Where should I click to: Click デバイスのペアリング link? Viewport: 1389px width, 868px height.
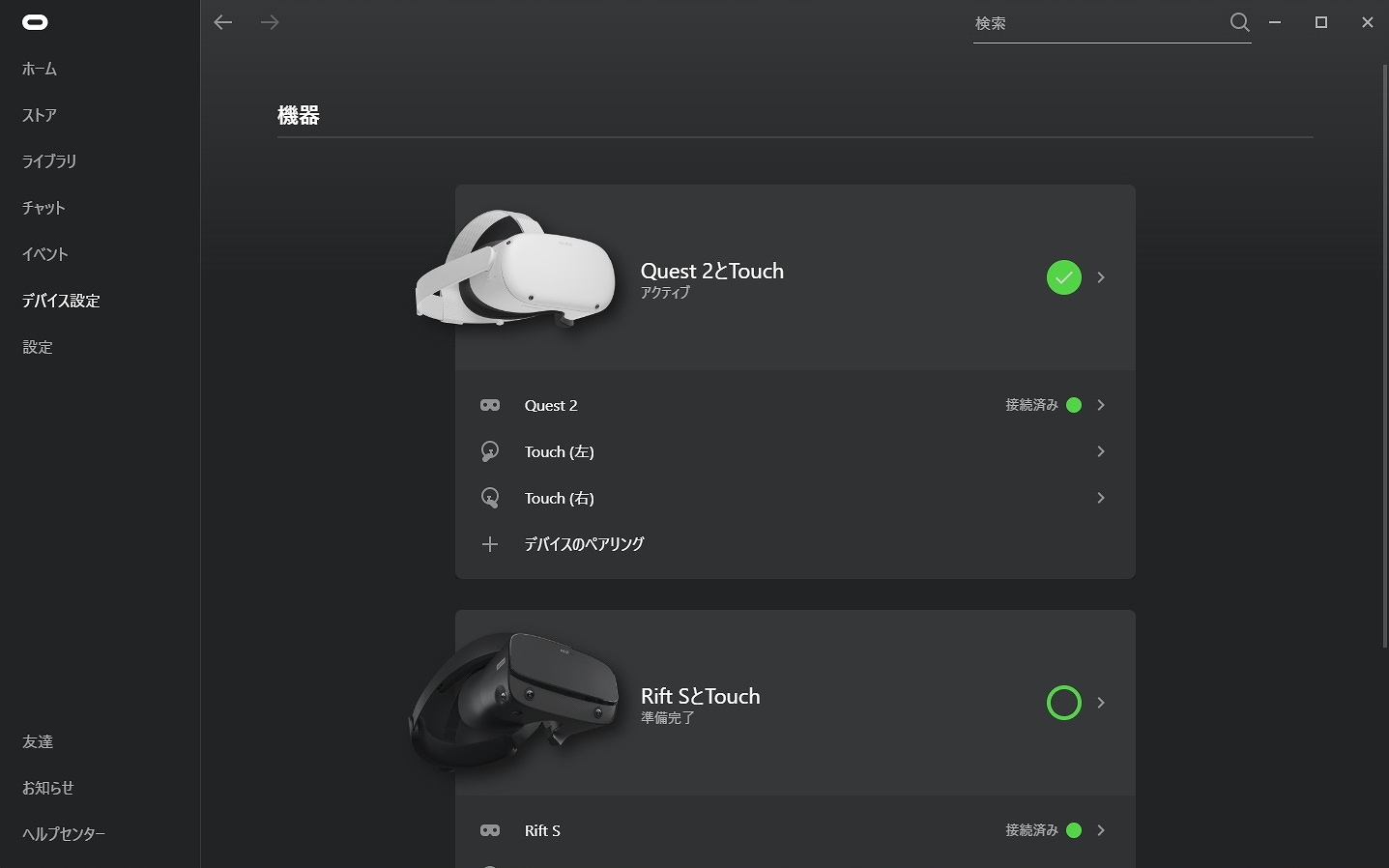584,544
